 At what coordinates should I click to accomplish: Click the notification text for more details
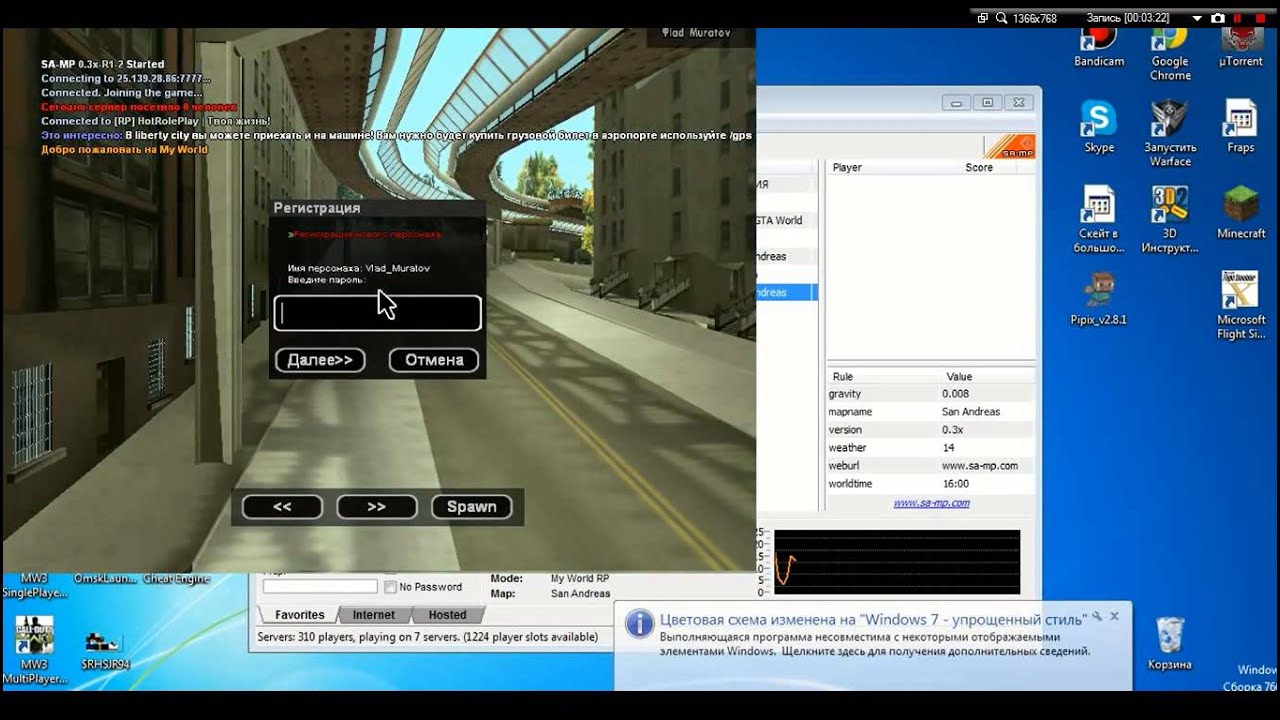(x=875, y=644)
